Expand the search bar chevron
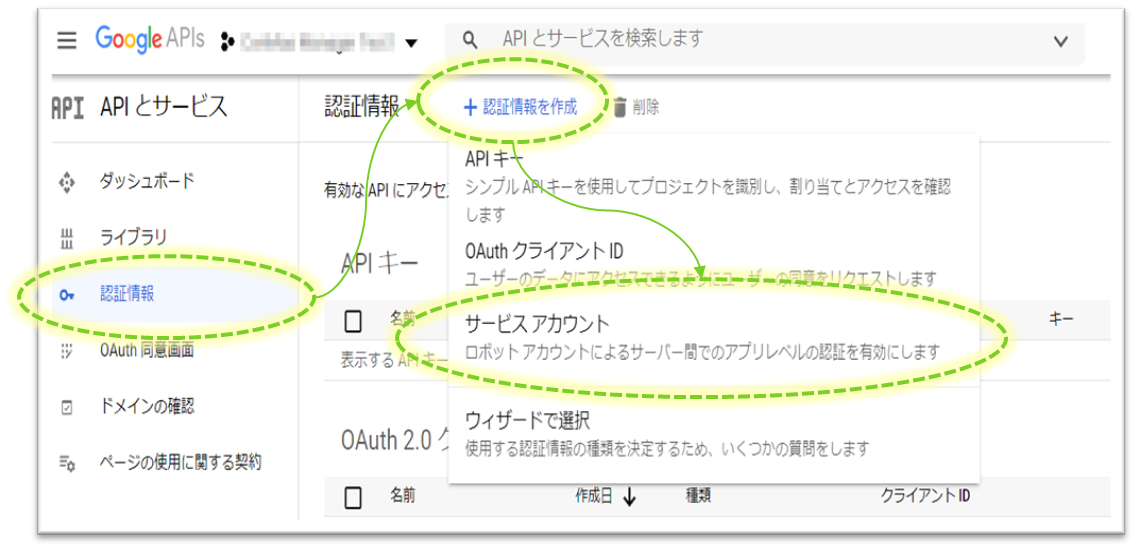This screenshot has width=1136, height=549. pos(1061,41)
